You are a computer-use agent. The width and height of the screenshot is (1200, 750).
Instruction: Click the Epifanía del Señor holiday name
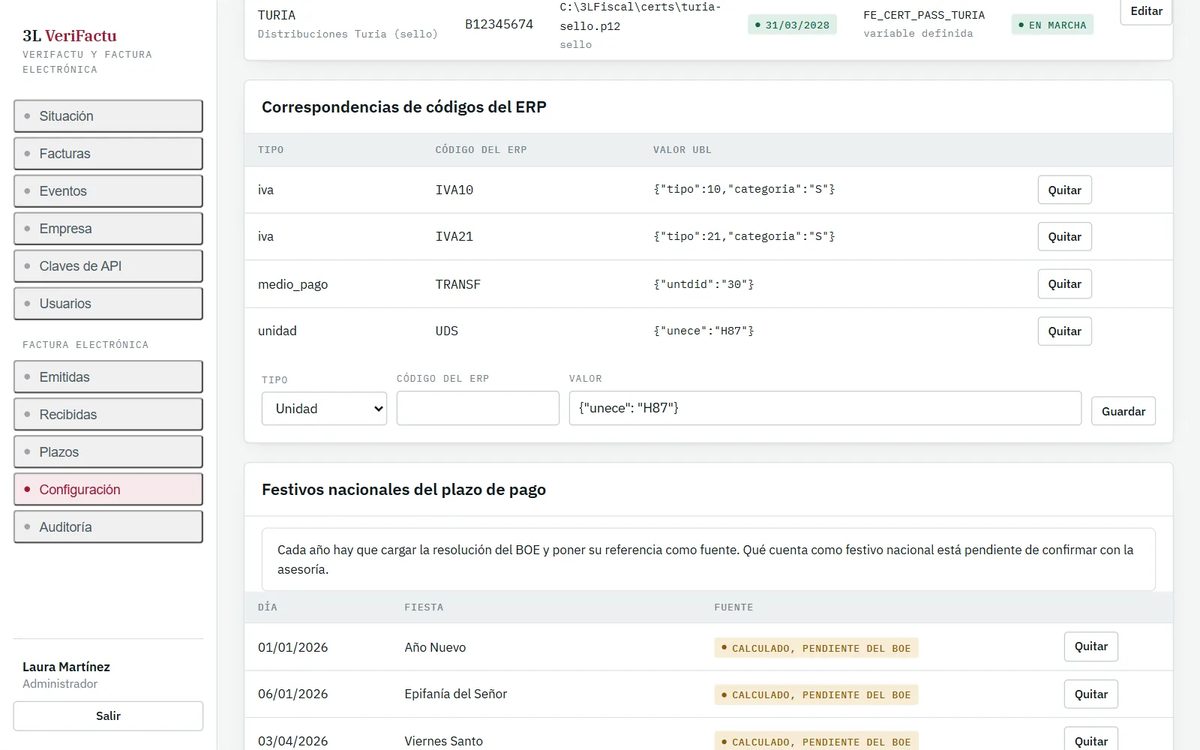(456, 694)
